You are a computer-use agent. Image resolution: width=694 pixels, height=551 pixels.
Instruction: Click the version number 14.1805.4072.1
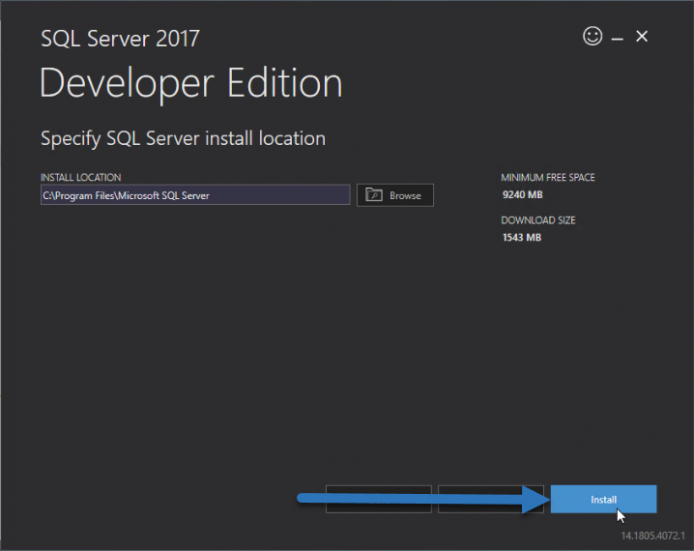[653, 536]
